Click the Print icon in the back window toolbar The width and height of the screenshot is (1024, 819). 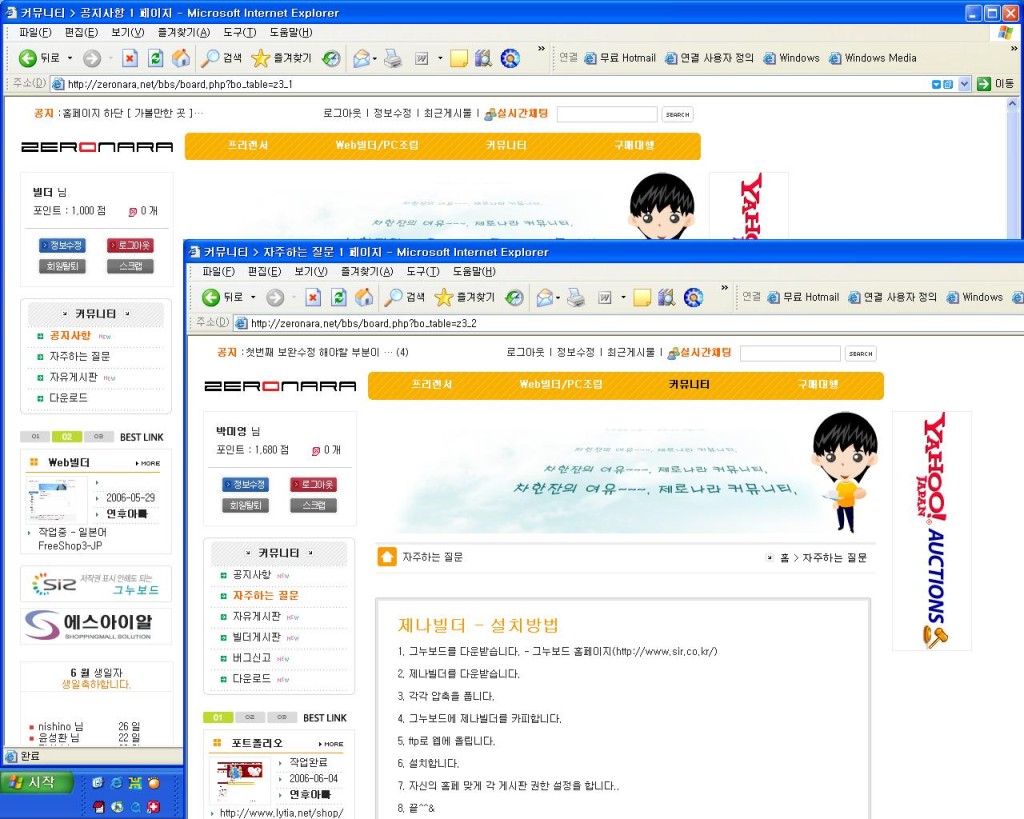393,58
